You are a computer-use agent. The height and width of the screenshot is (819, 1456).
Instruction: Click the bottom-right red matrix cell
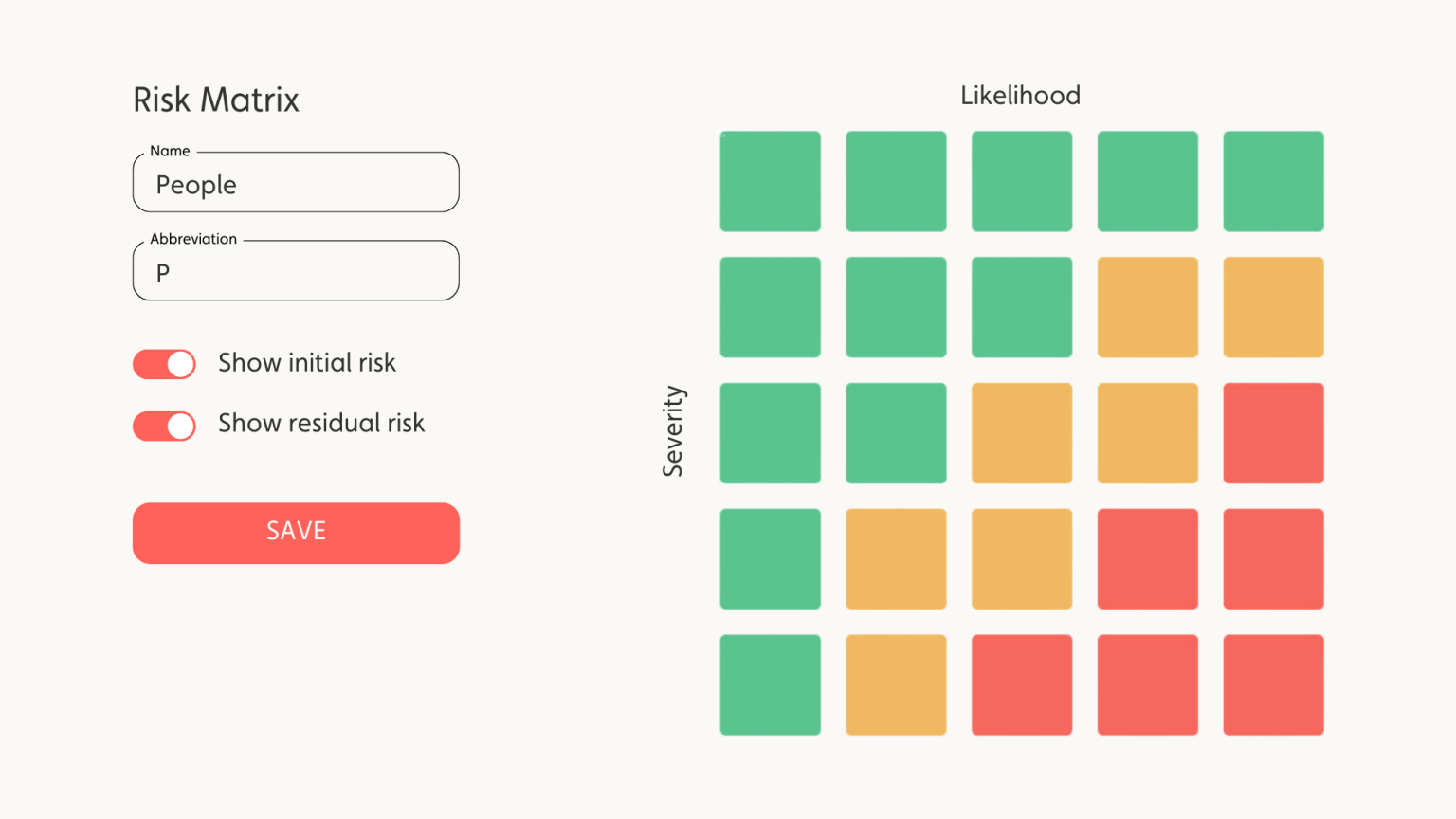[1273, 684]
